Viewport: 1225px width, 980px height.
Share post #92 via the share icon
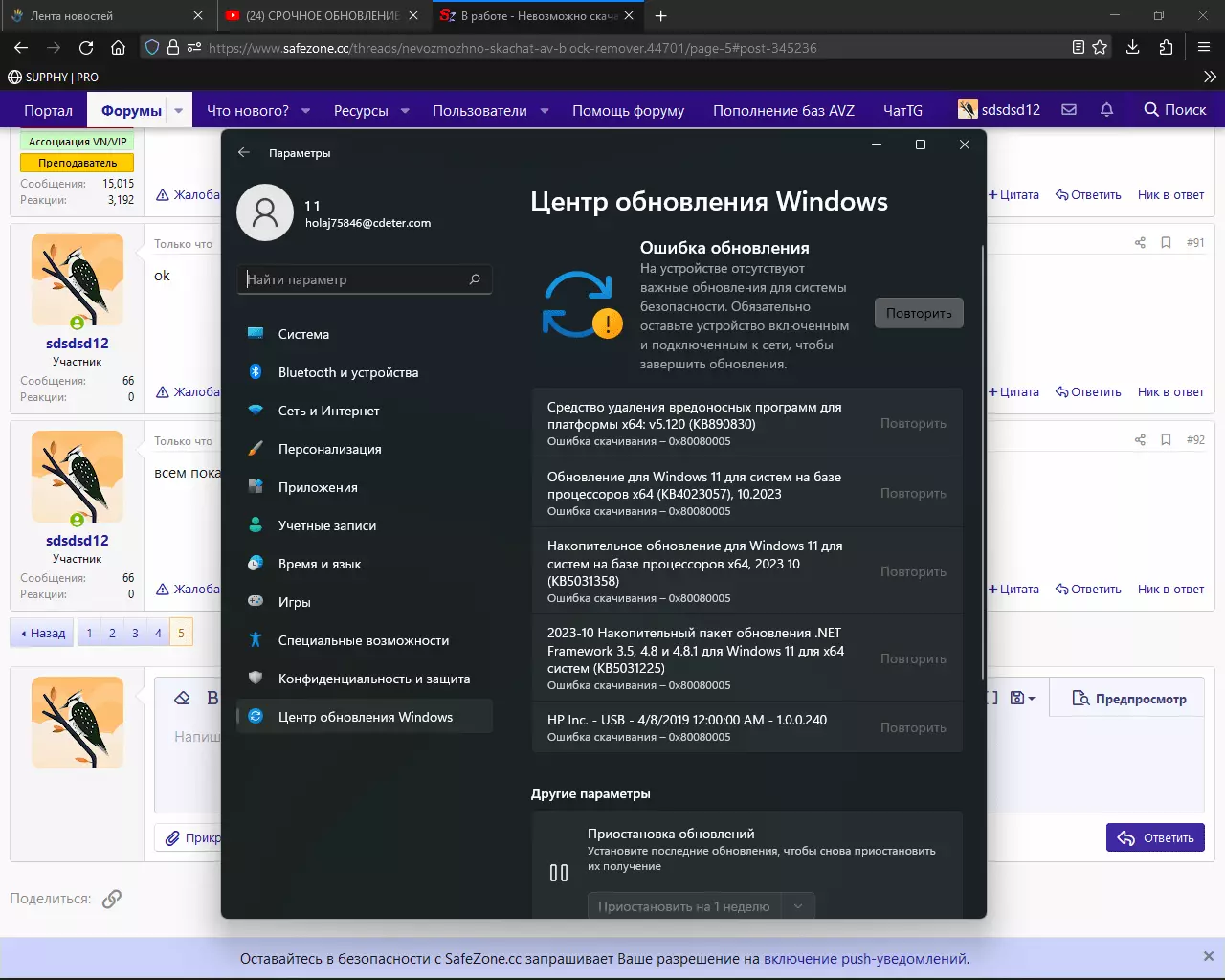click(1140, 440)
